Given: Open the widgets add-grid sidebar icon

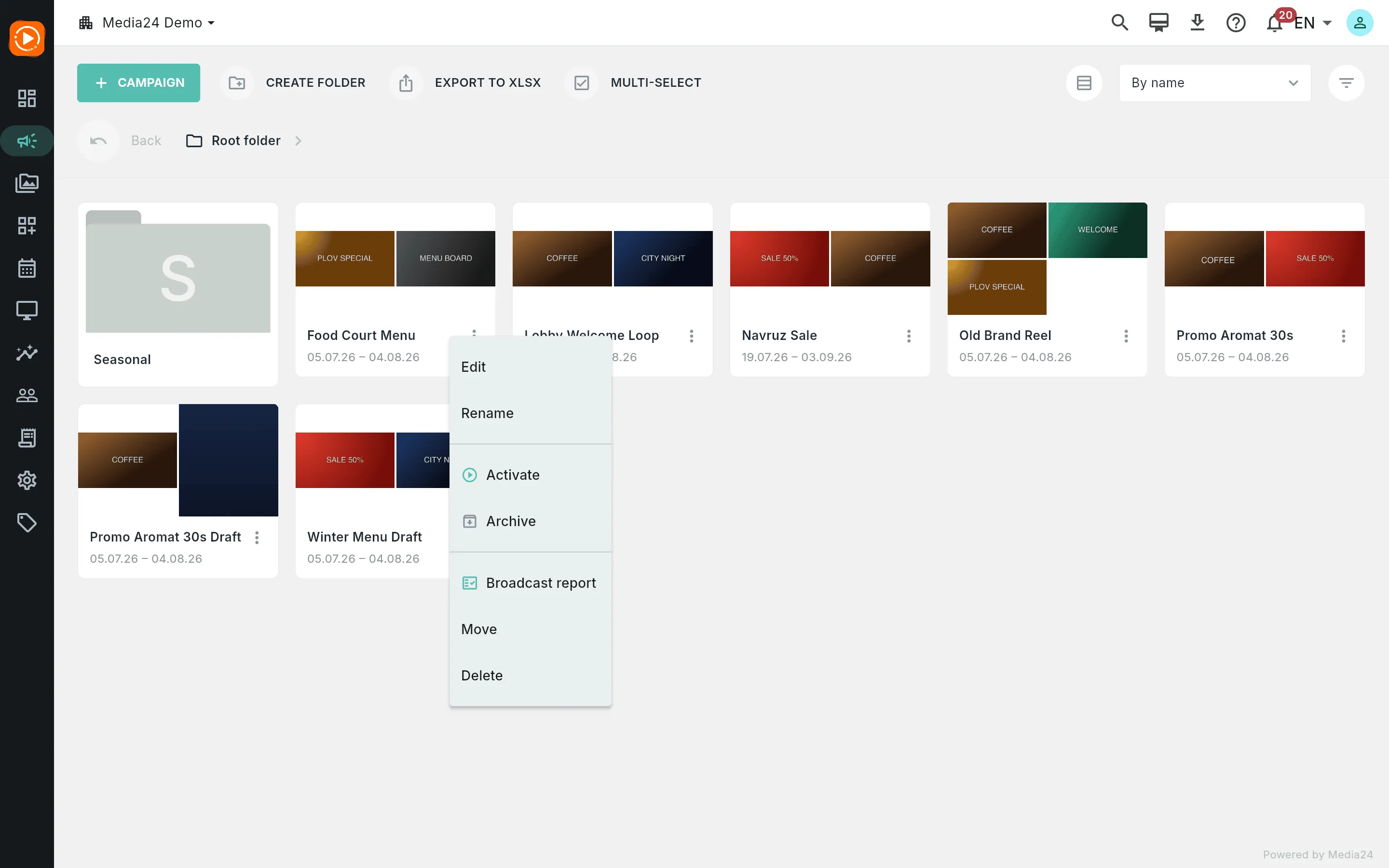Looking at the screenshot, I should point(27,226).
